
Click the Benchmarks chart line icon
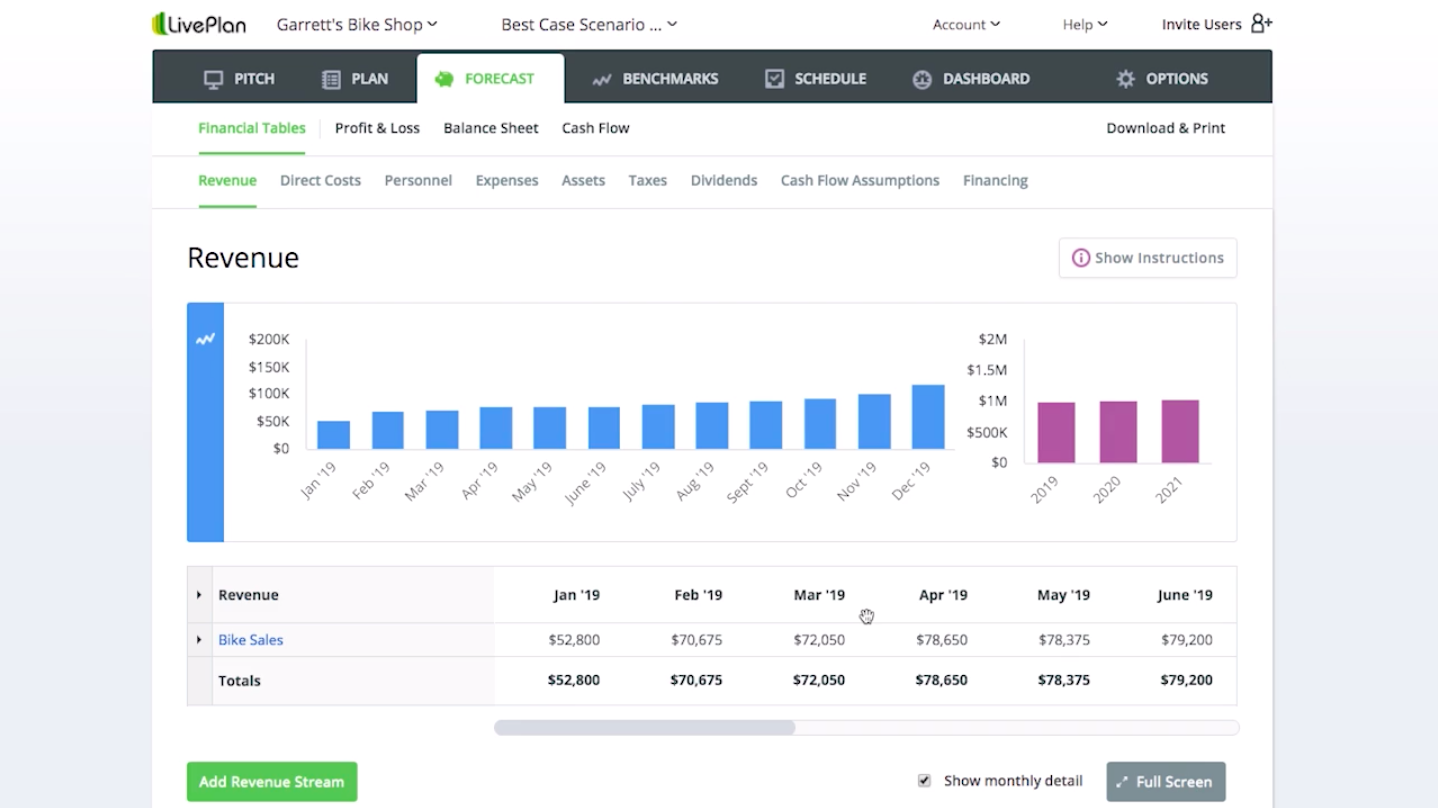[x=601, y=79]
